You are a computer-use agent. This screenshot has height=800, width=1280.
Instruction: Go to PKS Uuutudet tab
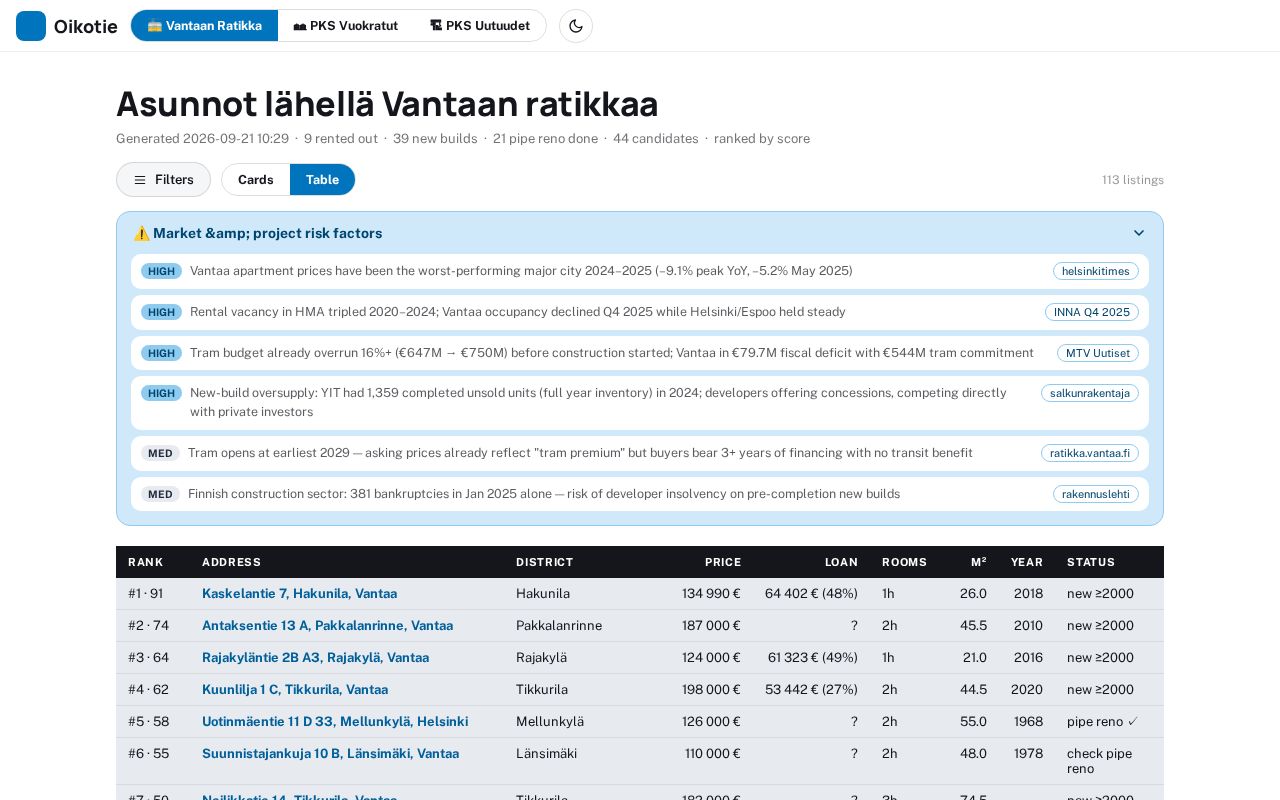(x=480, y=26)
